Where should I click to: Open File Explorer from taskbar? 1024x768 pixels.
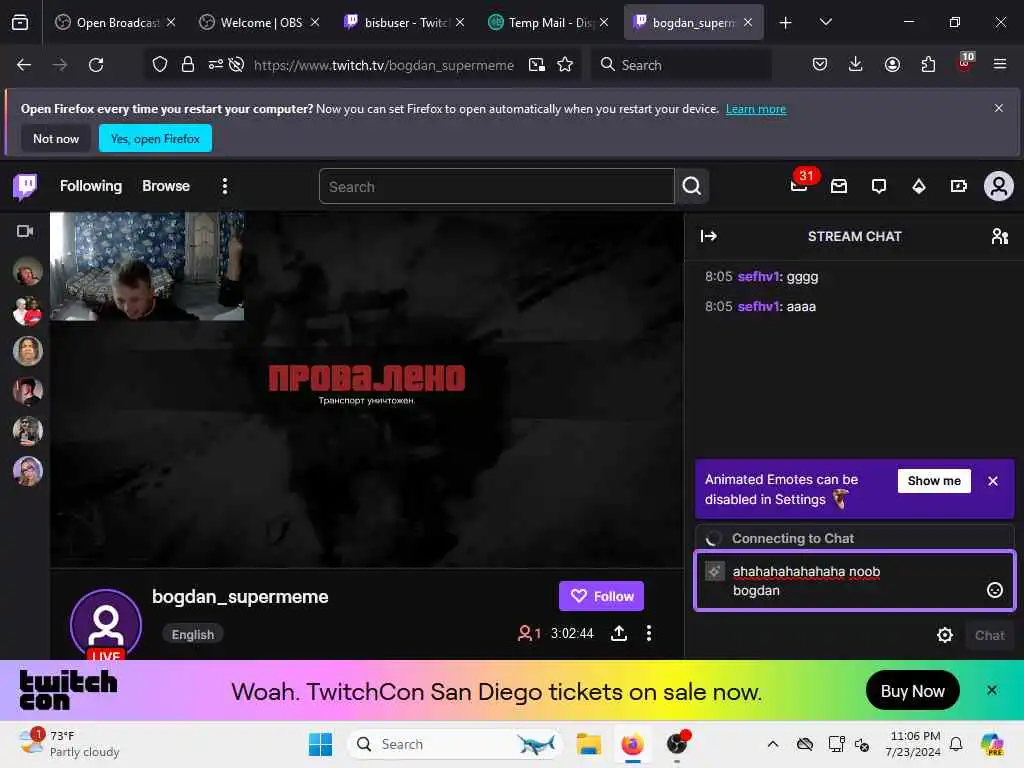588,744
